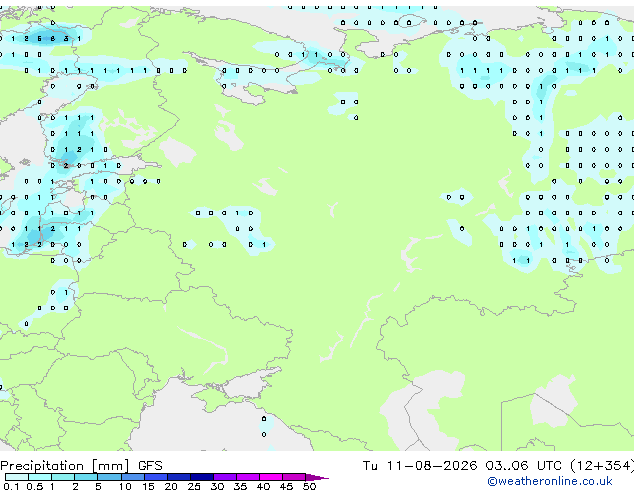
Task: Select the forecast date 'Tu 11-08-2026' text
Action: [420, 466]
